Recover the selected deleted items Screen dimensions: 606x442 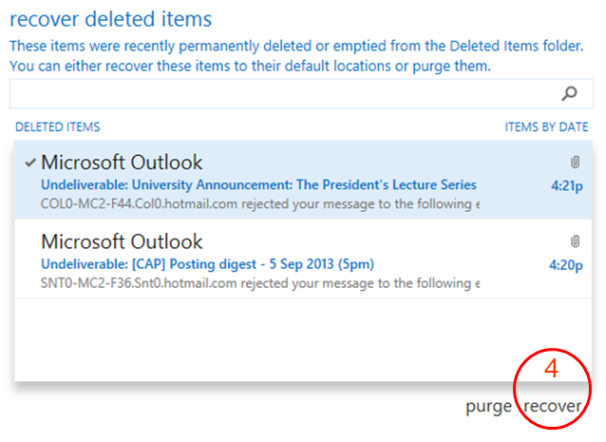pyautogui.click(x=555, y=407)
